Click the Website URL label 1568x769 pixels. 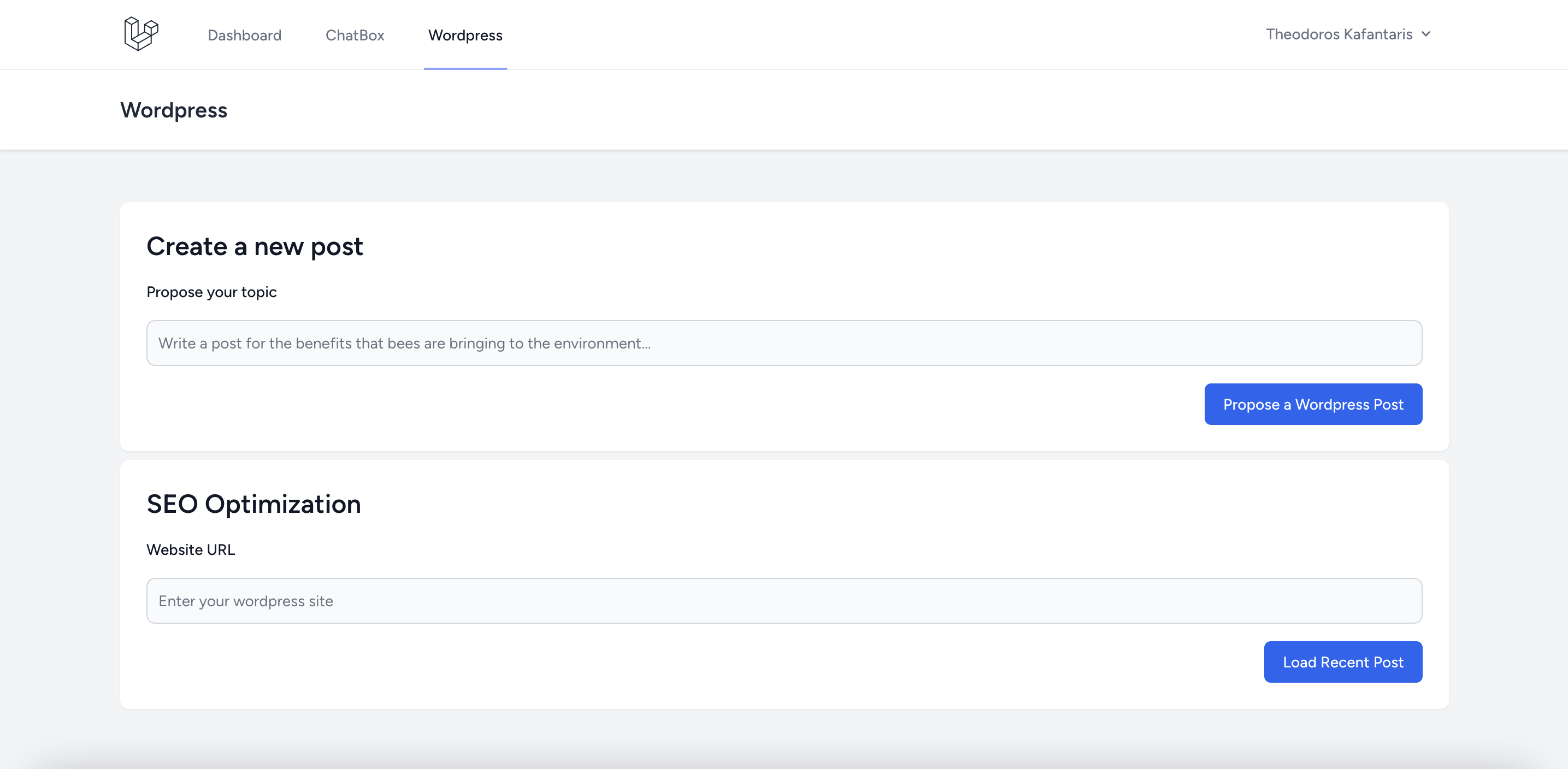[x=191, y=549]
